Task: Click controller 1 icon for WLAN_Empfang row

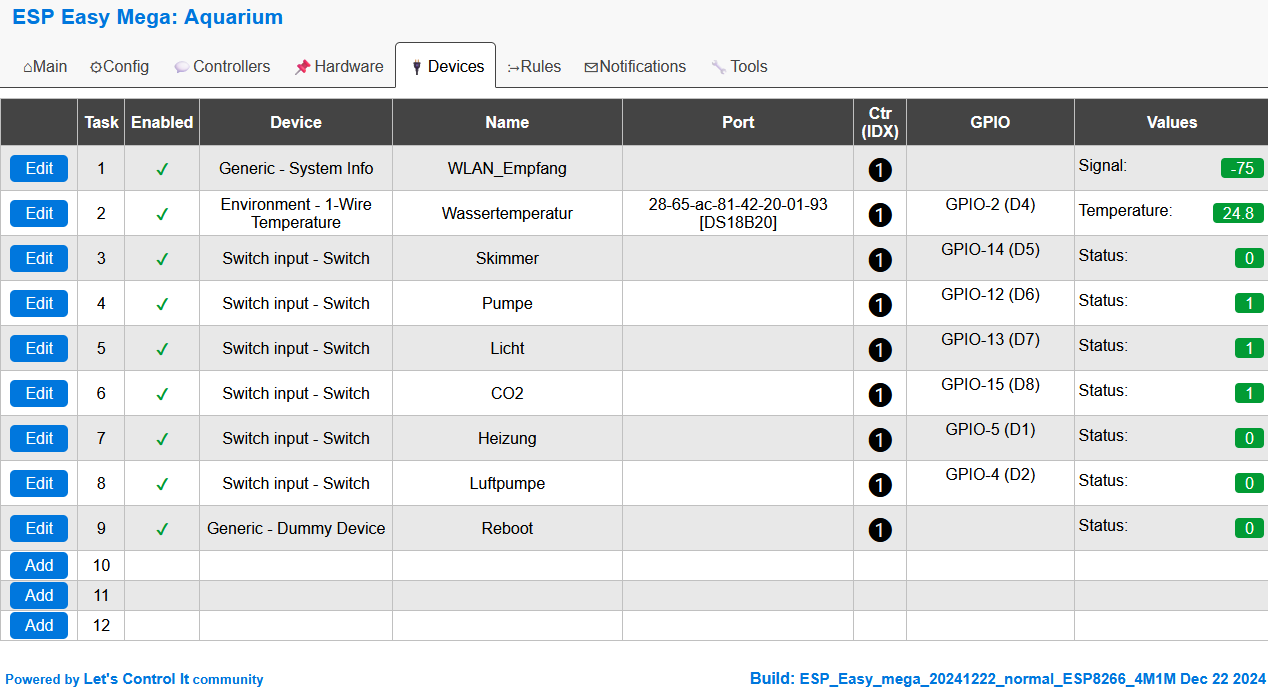Action: coord(879,170)
